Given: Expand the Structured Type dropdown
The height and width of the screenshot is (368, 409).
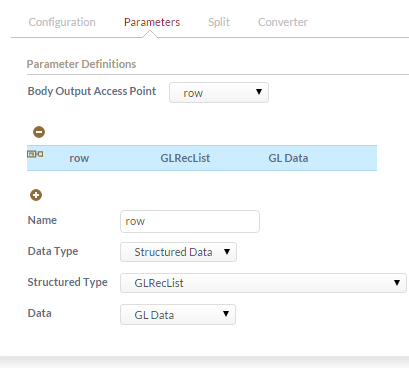Looking at the screenshot, I should coord(263,283).
